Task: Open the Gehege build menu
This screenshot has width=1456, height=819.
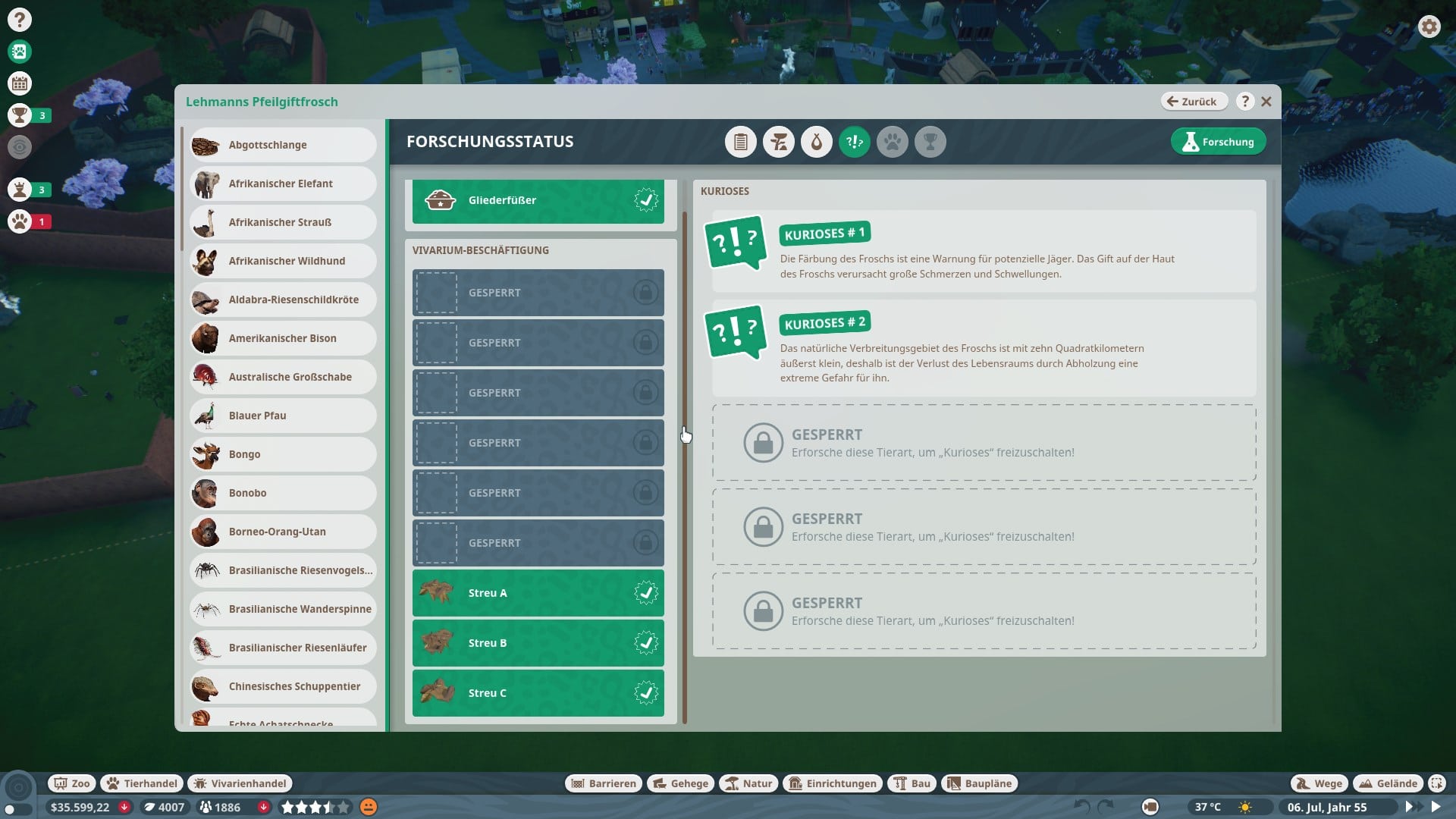Action: tap(680, 783)
